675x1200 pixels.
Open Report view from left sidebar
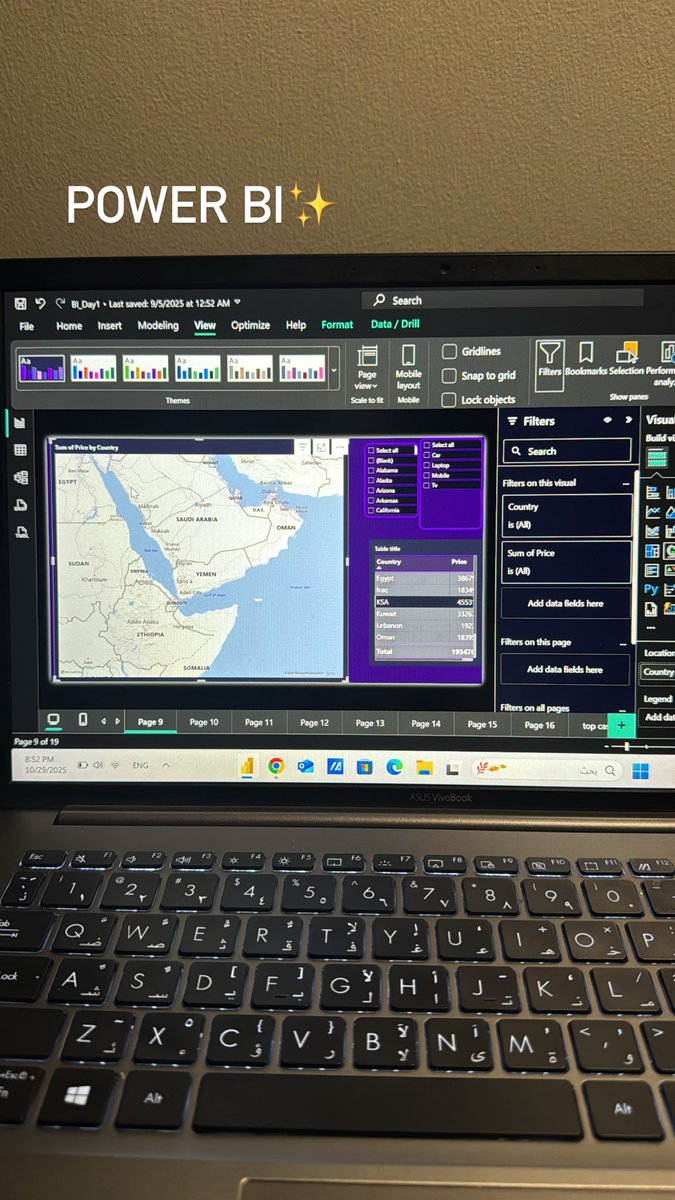pyautogui.click(x=20, y=423)
